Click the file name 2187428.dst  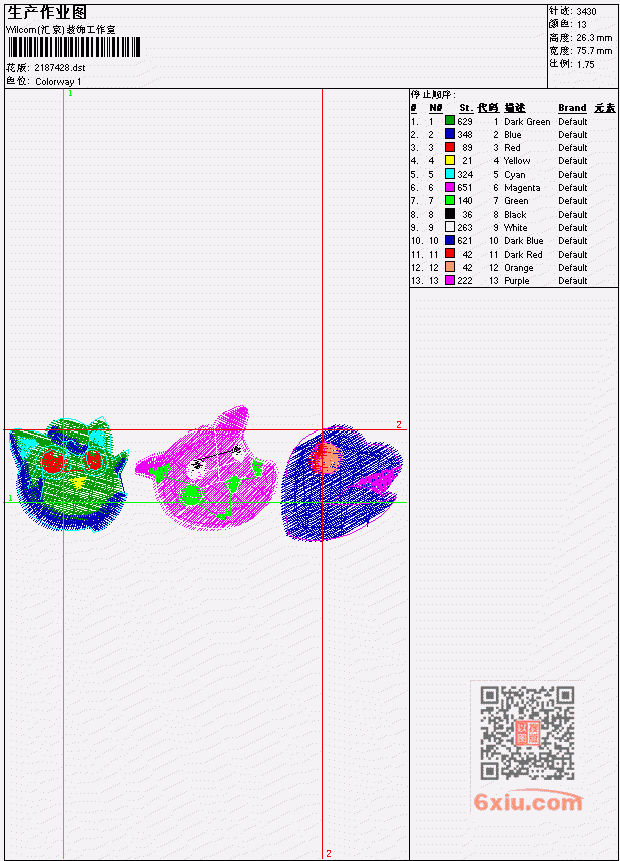(x=60, y=68)
